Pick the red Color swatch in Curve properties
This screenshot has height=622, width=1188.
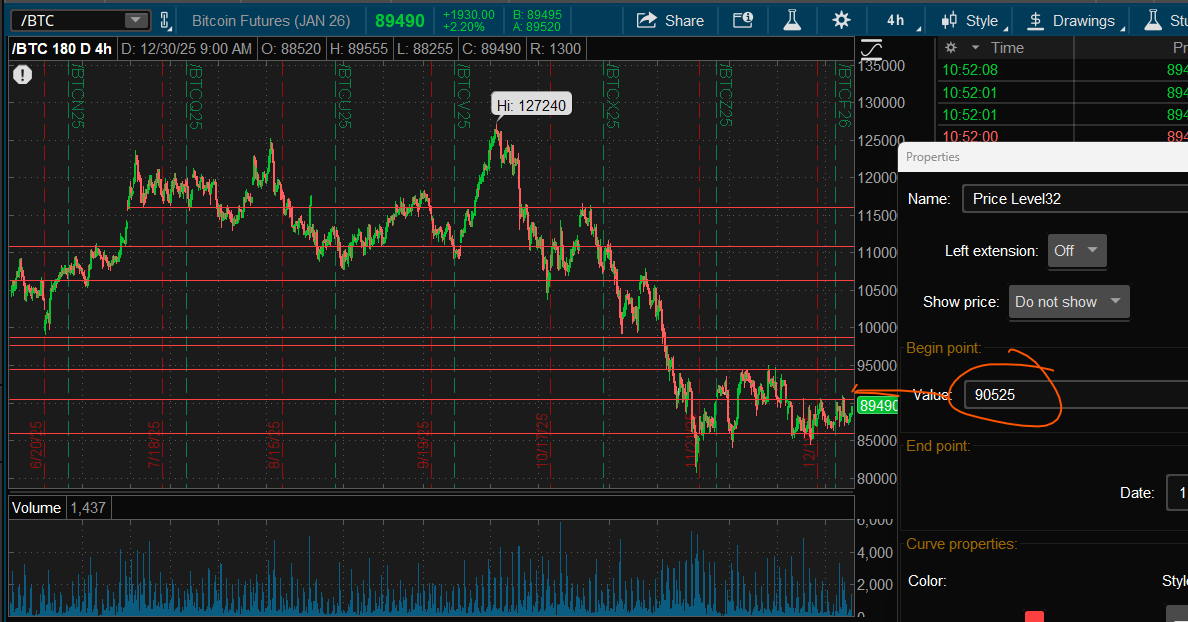[x=1034, y=616]
